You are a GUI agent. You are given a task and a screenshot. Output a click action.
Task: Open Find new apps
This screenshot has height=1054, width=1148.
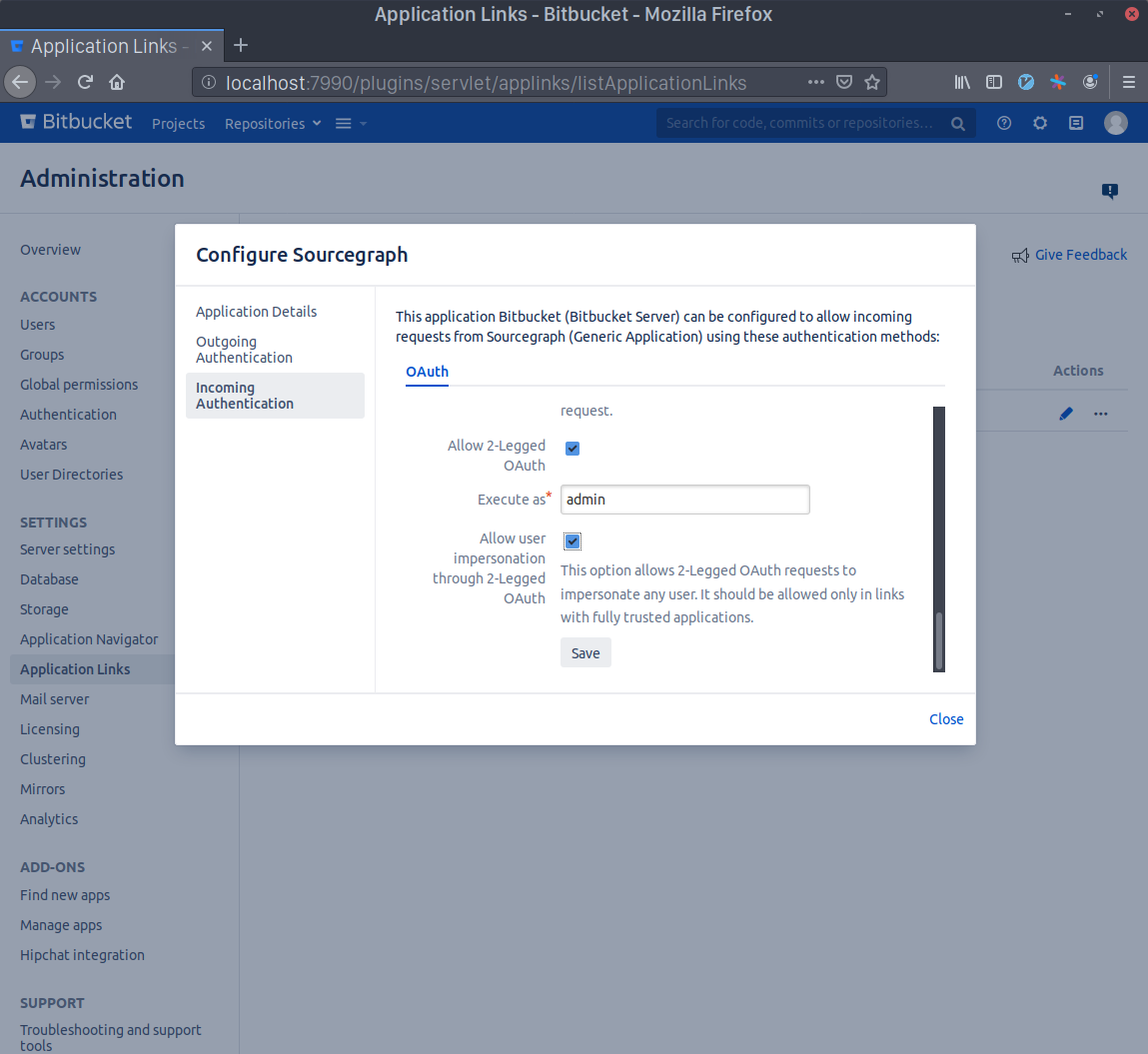coord(65,895)
